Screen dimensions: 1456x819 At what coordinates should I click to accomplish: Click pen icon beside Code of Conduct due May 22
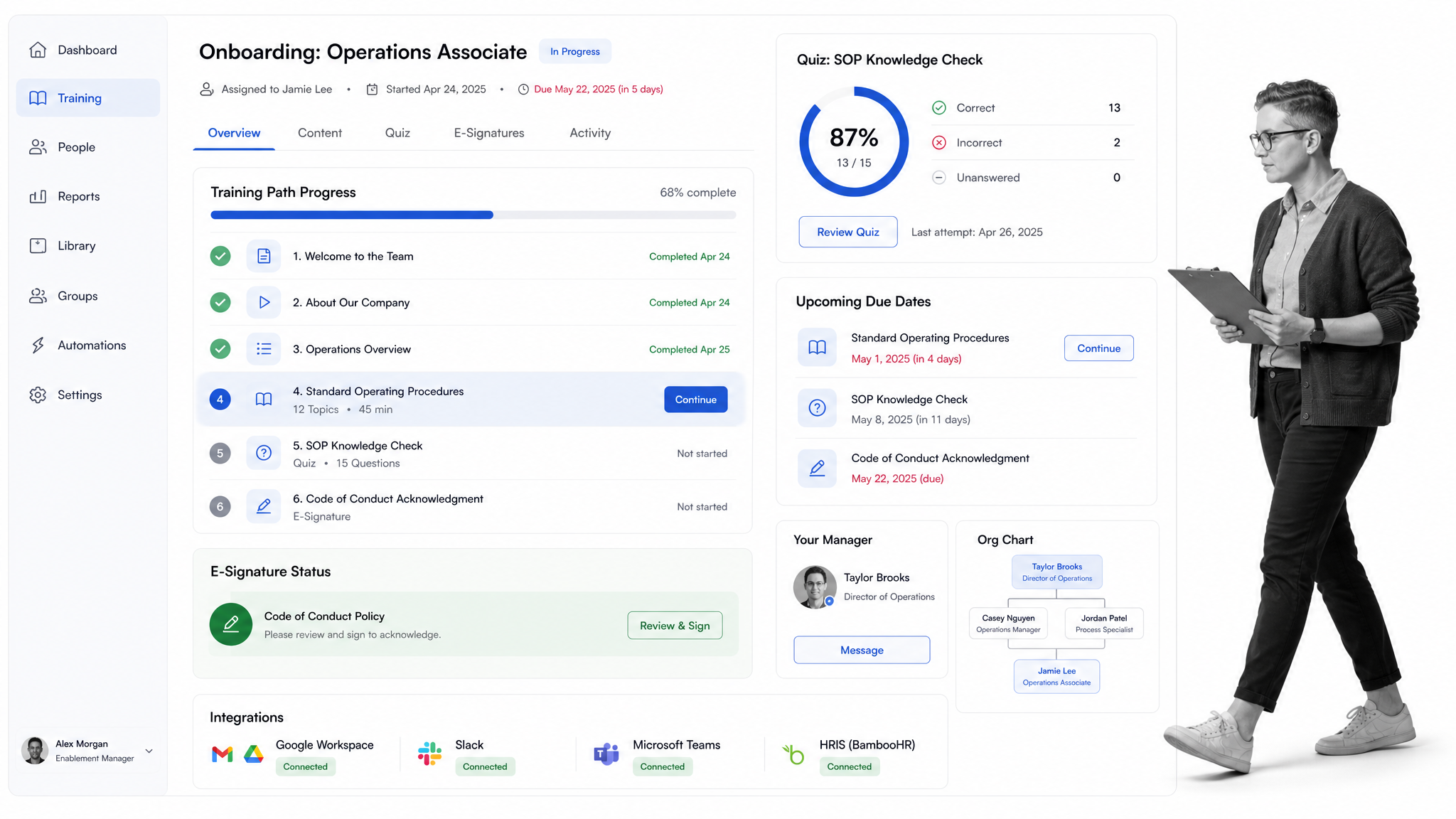coord(818,468)
